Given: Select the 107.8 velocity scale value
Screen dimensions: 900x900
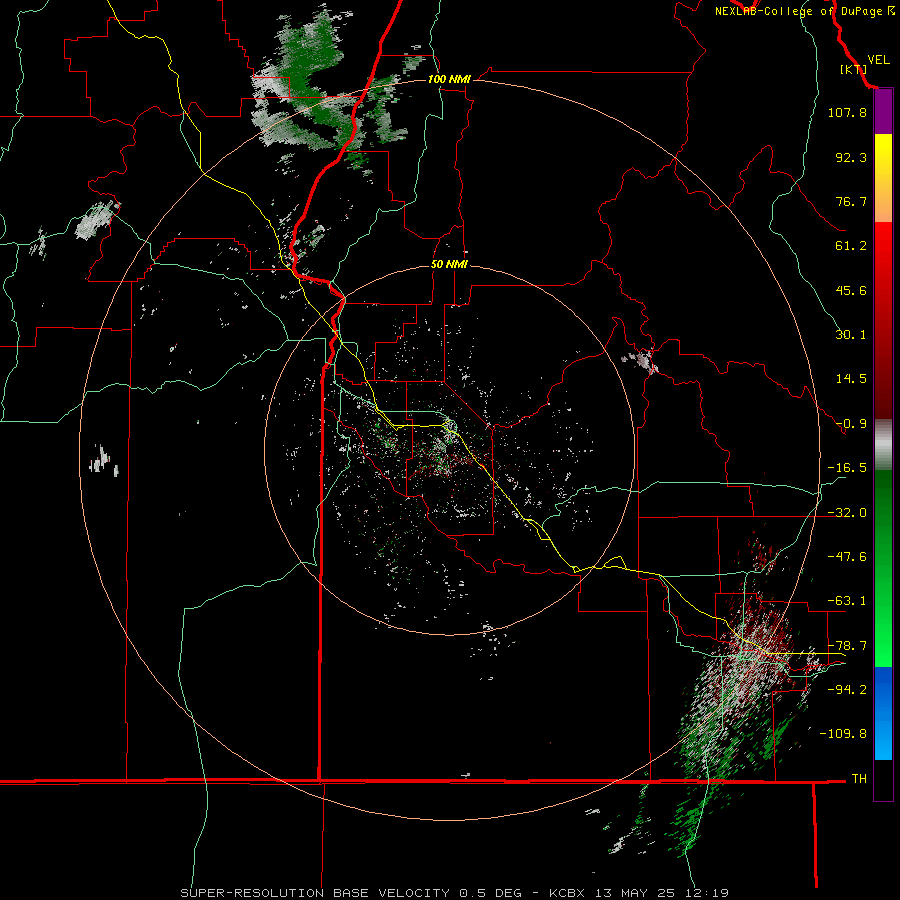Looking at the screenshot, I should (847, 112).
